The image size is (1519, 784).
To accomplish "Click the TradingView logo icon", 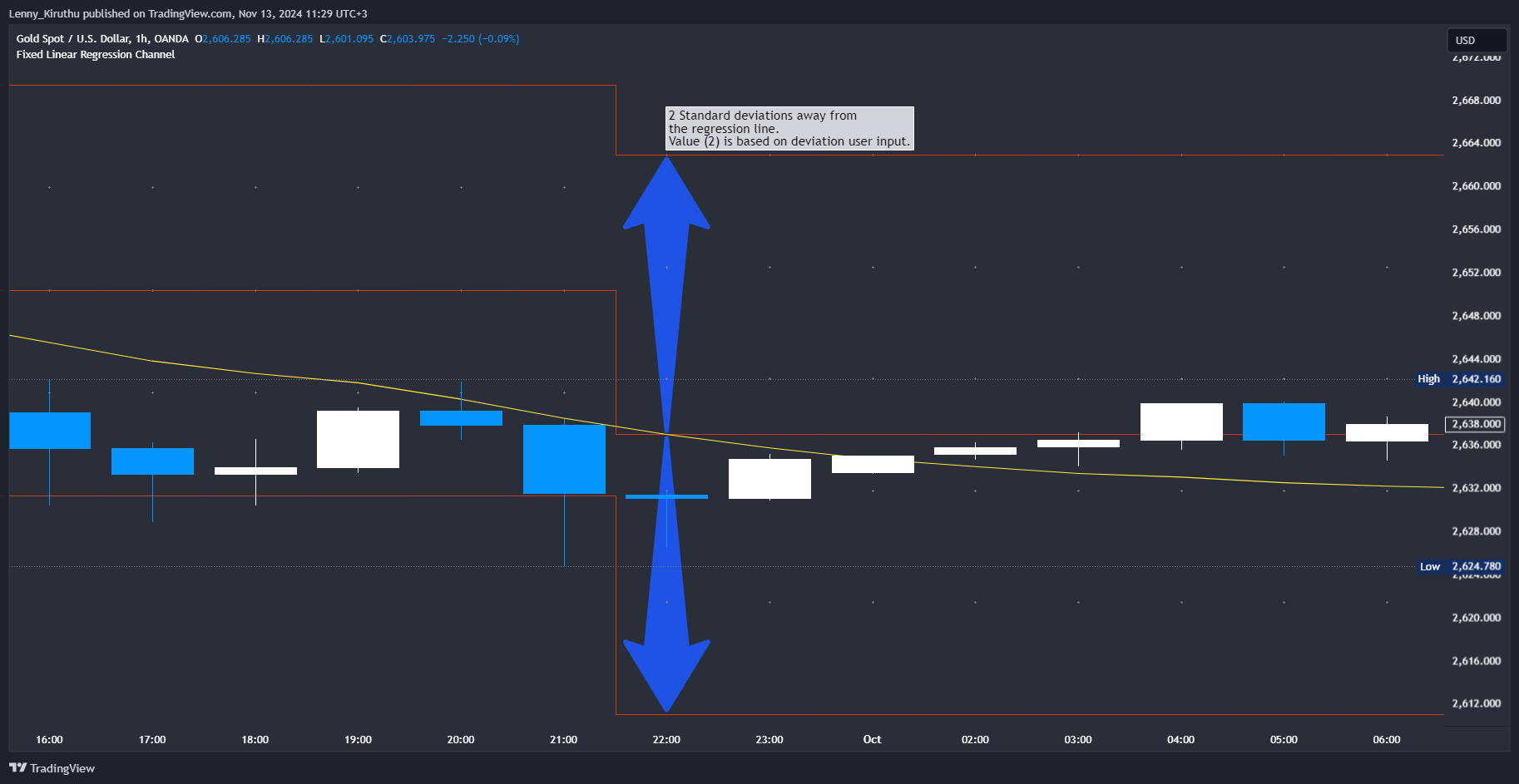I will point(17,767).
